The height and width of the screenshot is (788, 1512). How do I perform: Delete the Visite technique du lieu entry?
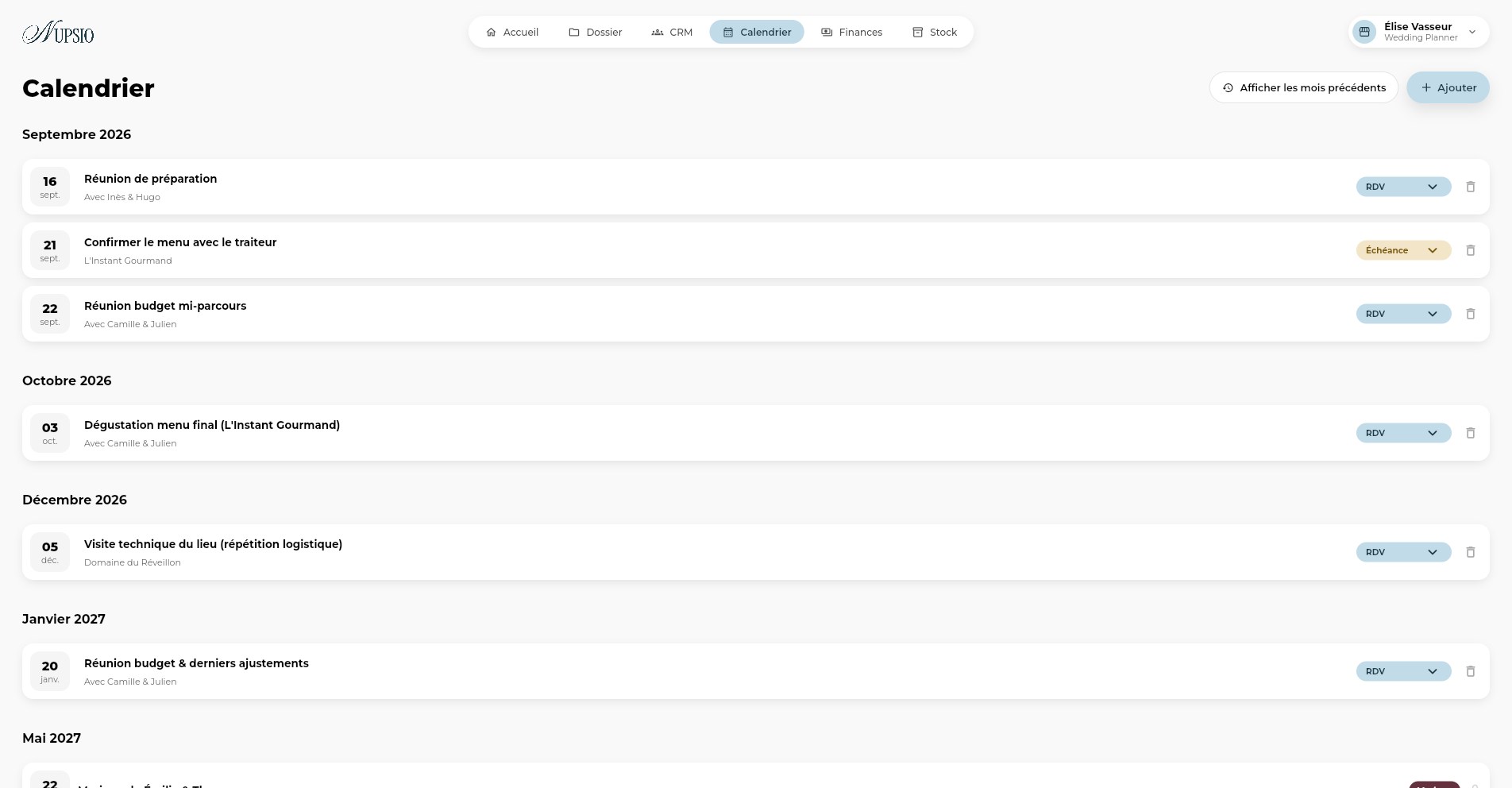tap(1470, 552)
